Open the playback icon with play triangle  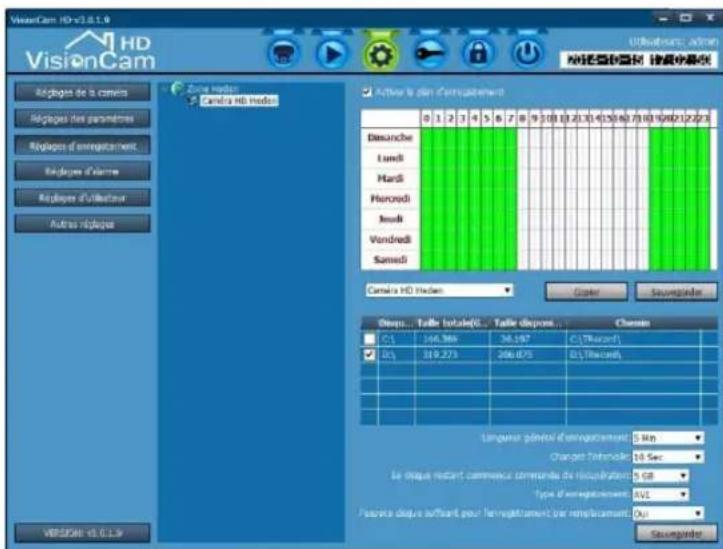point(332,54)
